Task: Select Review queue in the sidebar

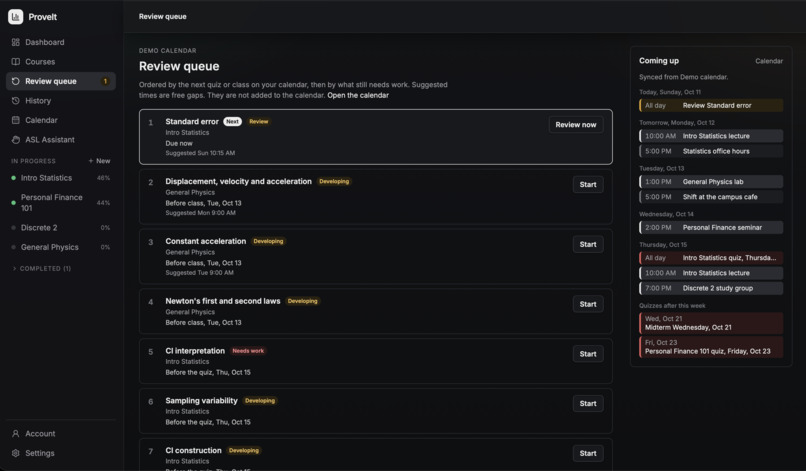Action: [x=61, y=81]
